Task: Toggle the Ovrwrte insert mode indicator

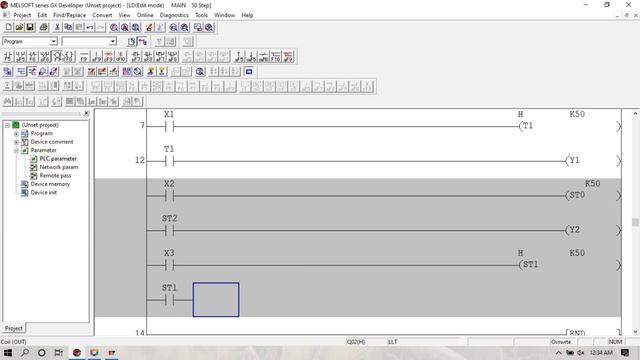Action: (561, 342)
